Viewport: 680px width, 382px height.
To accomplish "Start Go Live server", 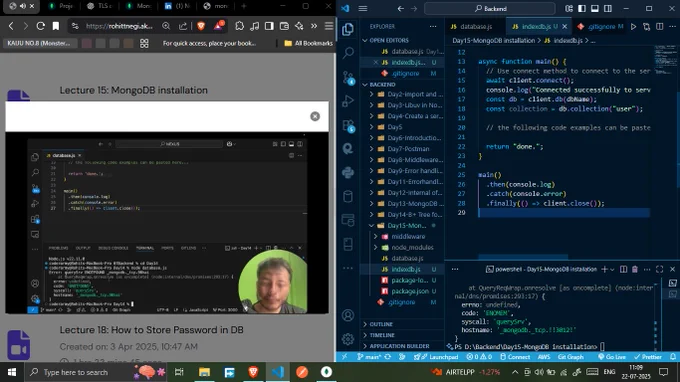I will (612, 357).
